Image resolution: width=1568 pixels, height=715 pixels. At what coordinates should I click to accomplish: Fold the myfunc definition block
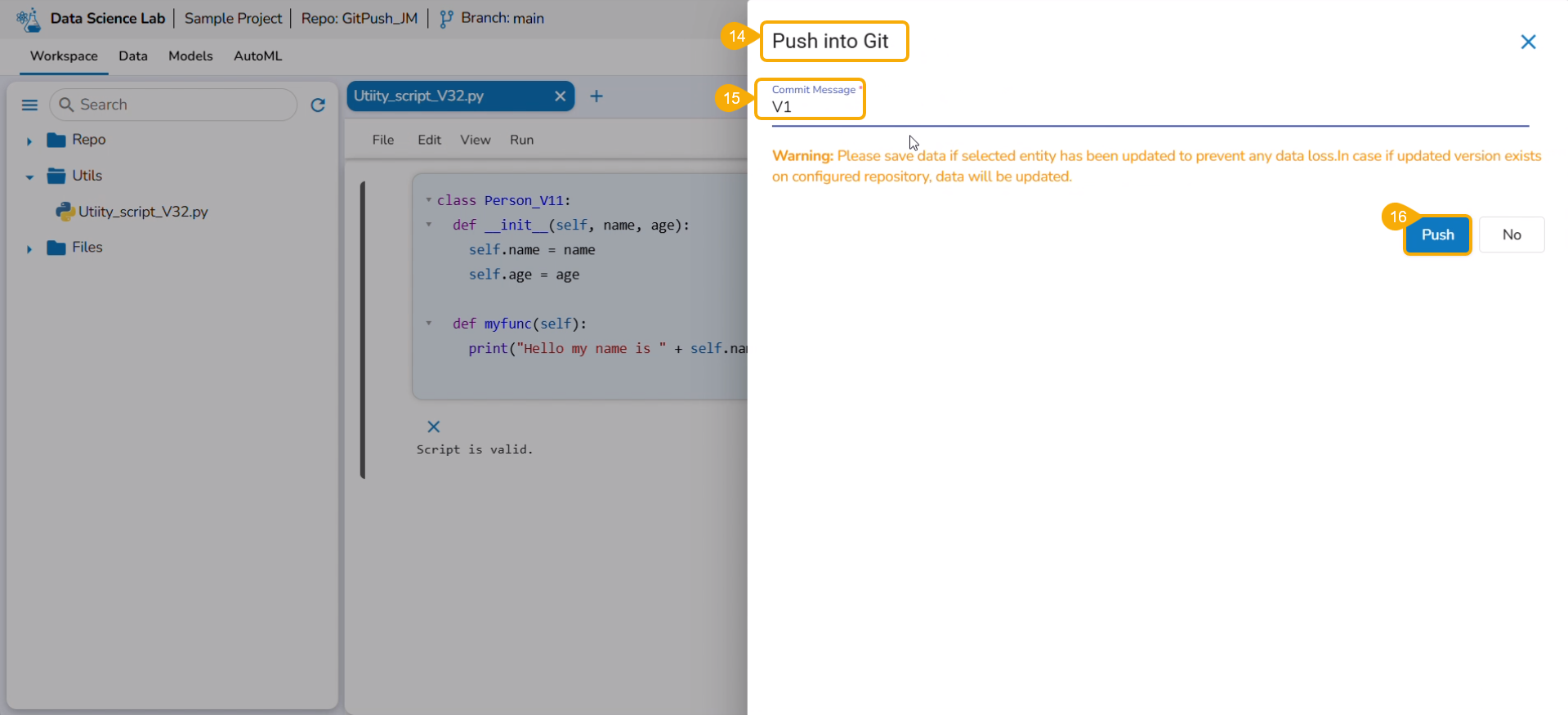(x=428, y=323)
